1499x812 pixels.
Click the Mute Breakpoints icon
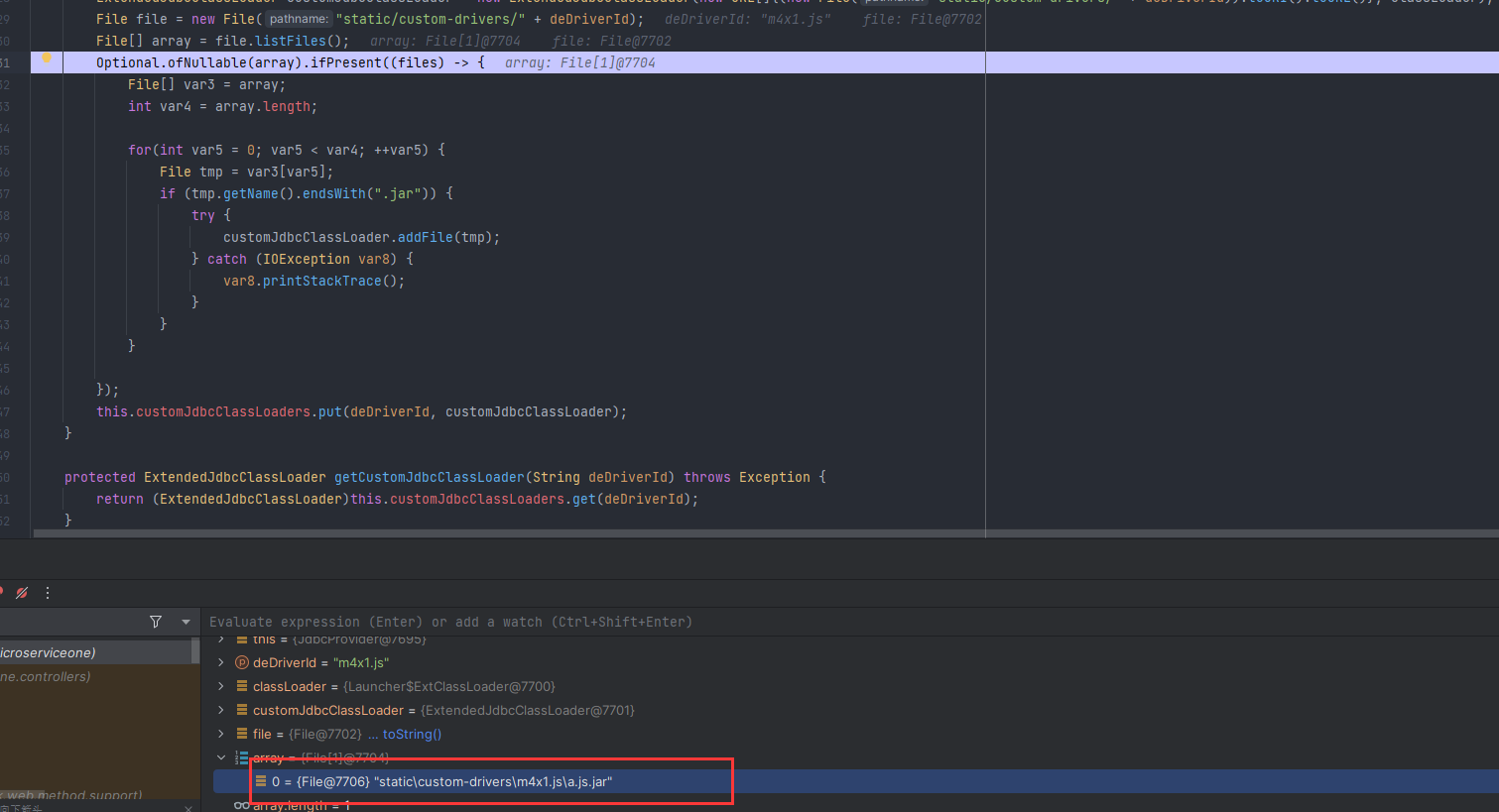(x=22, y=593)
